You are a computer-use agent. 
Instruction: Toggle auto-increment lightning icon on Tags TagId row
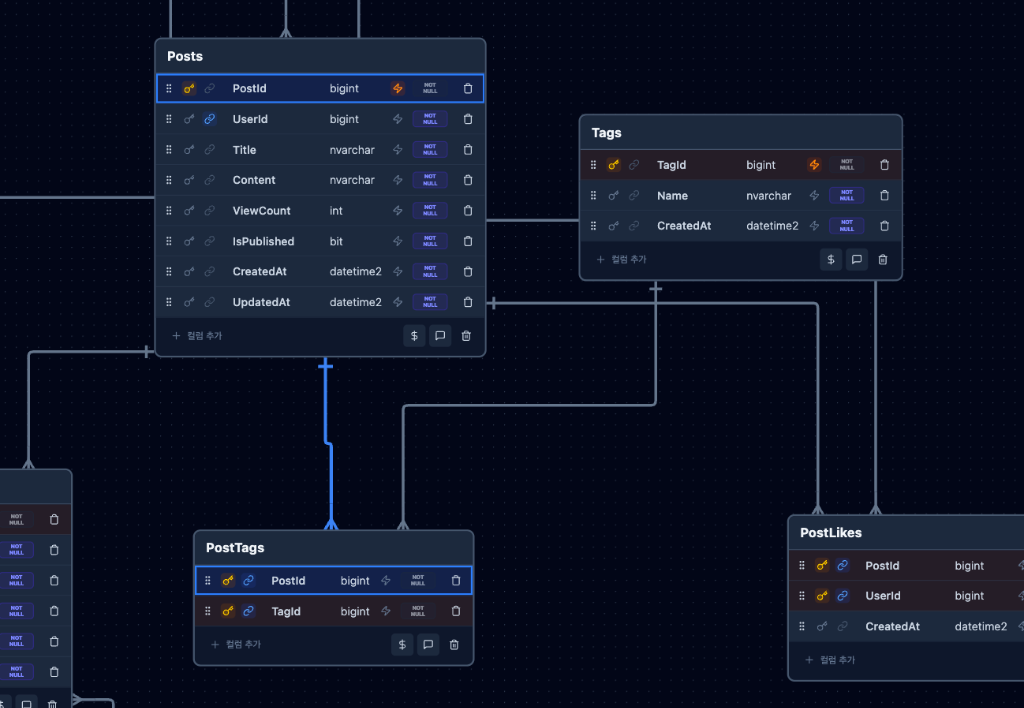(814, 165)
